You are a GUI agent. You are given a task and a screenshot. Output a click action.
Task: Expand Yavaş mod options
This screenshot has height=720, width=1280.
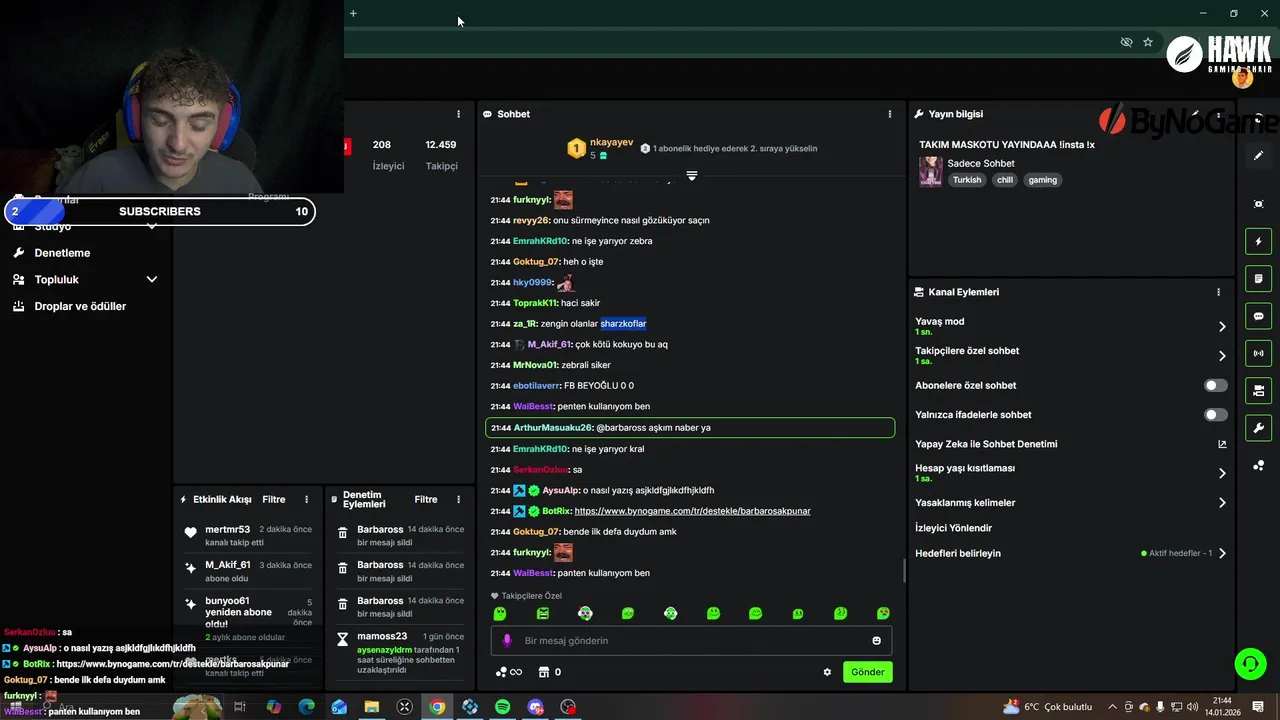coord(1222,326)
